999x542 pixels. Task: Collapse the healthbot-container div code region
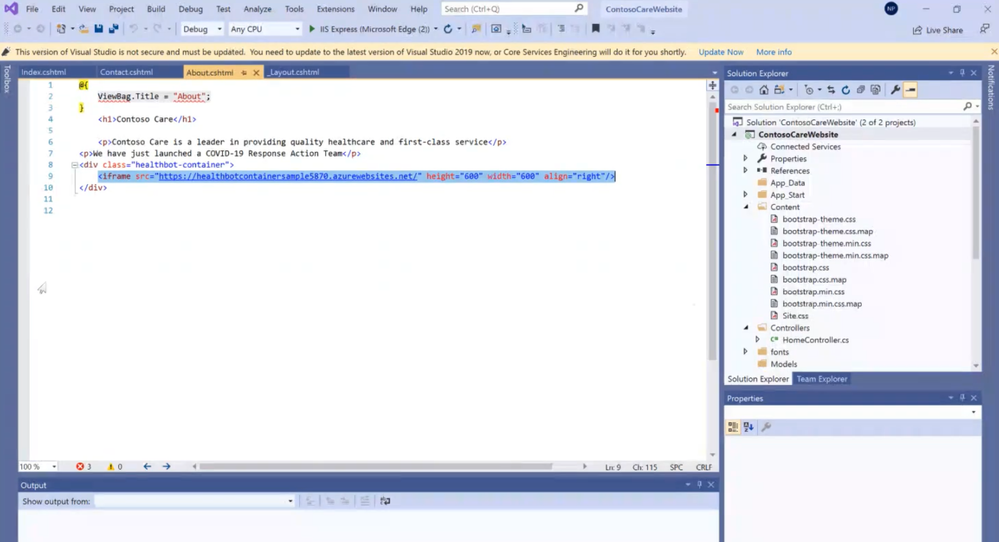(75, 165)
